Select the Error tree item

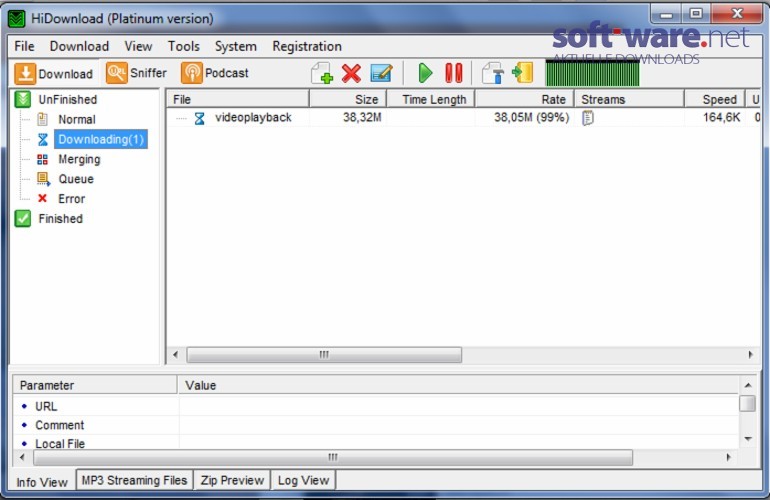tap(71, 199)
